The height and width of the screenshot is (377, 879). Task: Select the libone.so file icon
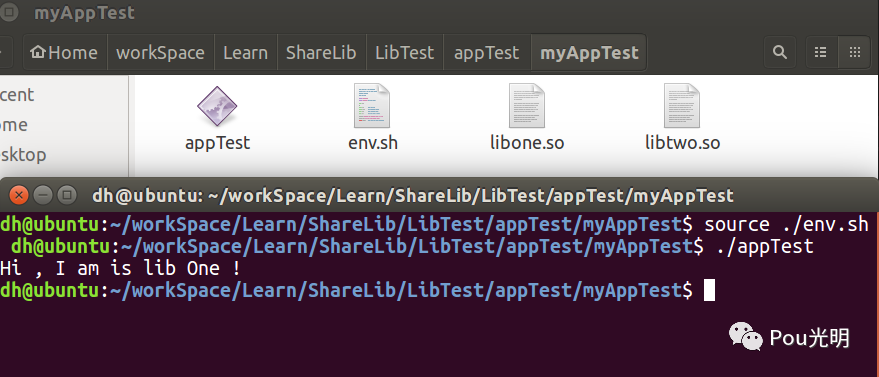click(x=526, y=106)
